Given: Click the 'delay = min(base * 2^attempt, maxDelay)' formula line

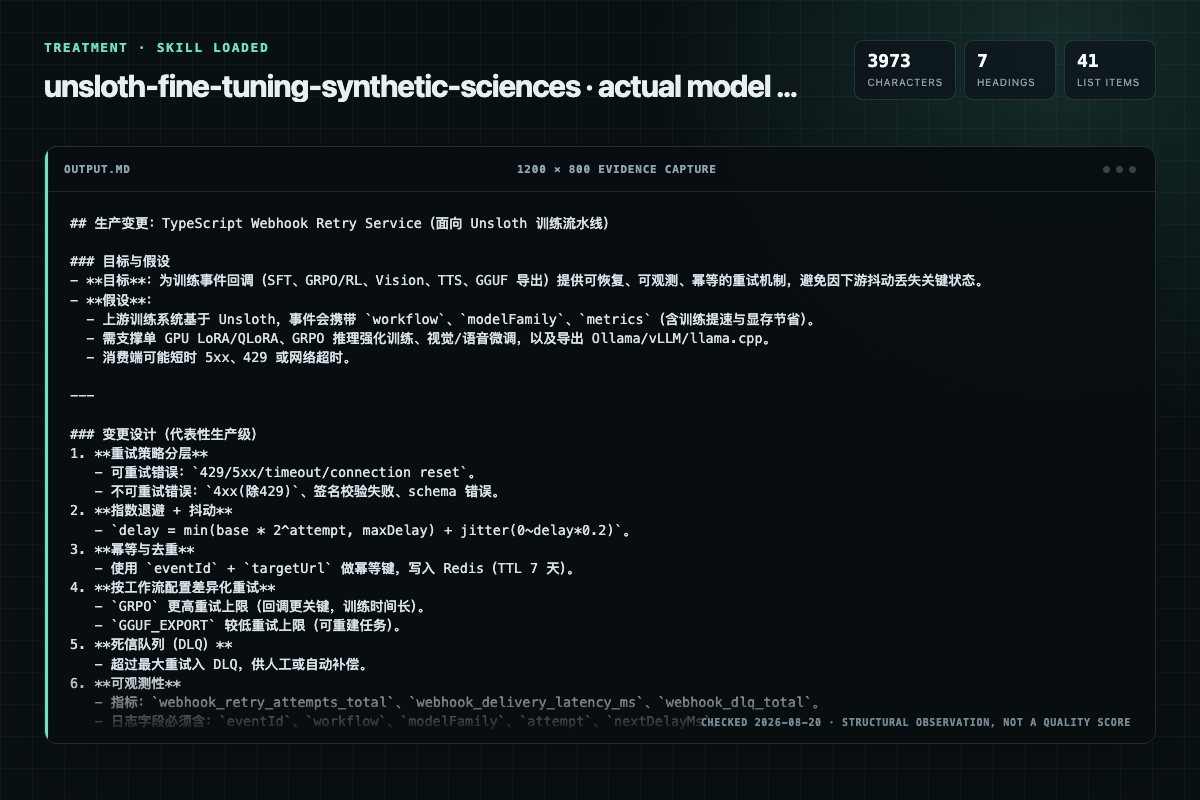Looking at the screenshot, I should (x=365, y=530).
